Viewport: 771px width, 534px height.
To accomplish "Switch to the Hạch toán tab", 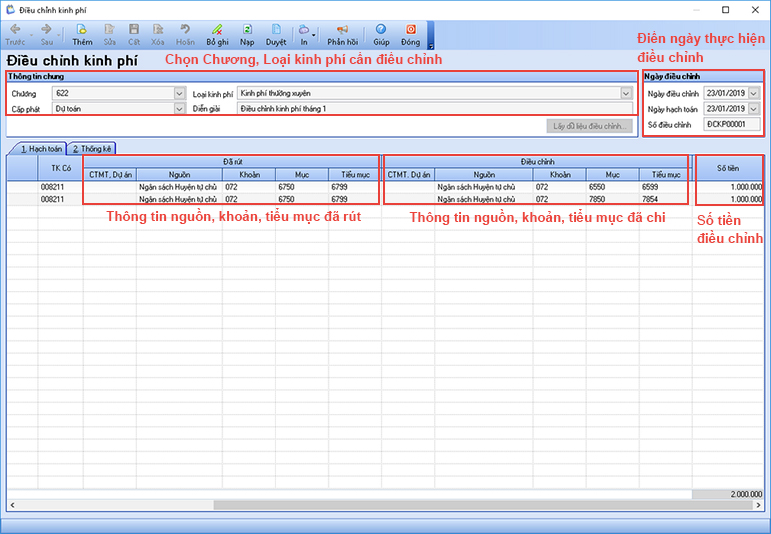I will pyautogui.click(x=37, y=148).
